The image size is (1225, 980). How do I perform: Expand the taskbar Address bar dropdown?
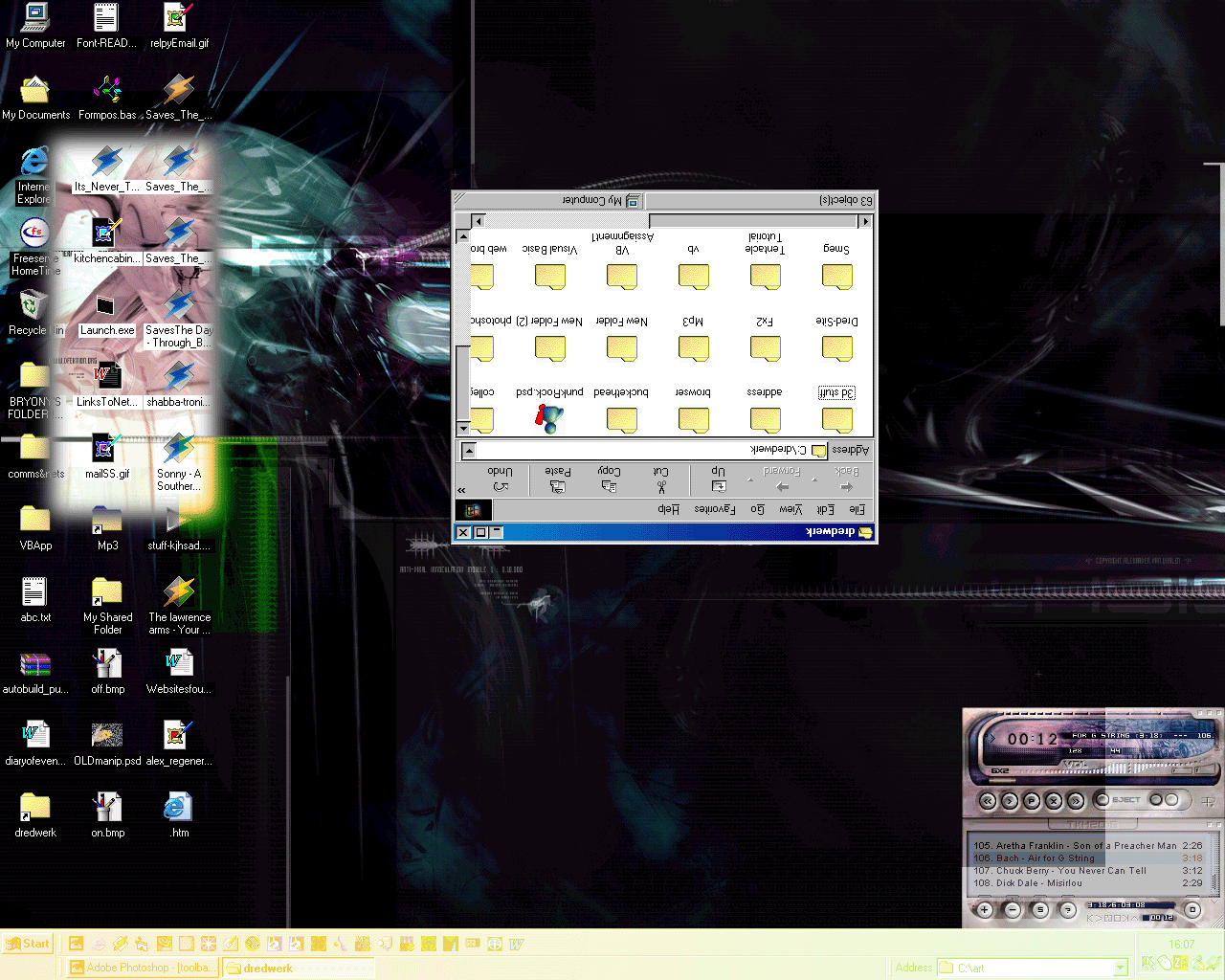tap(1121, 969)
